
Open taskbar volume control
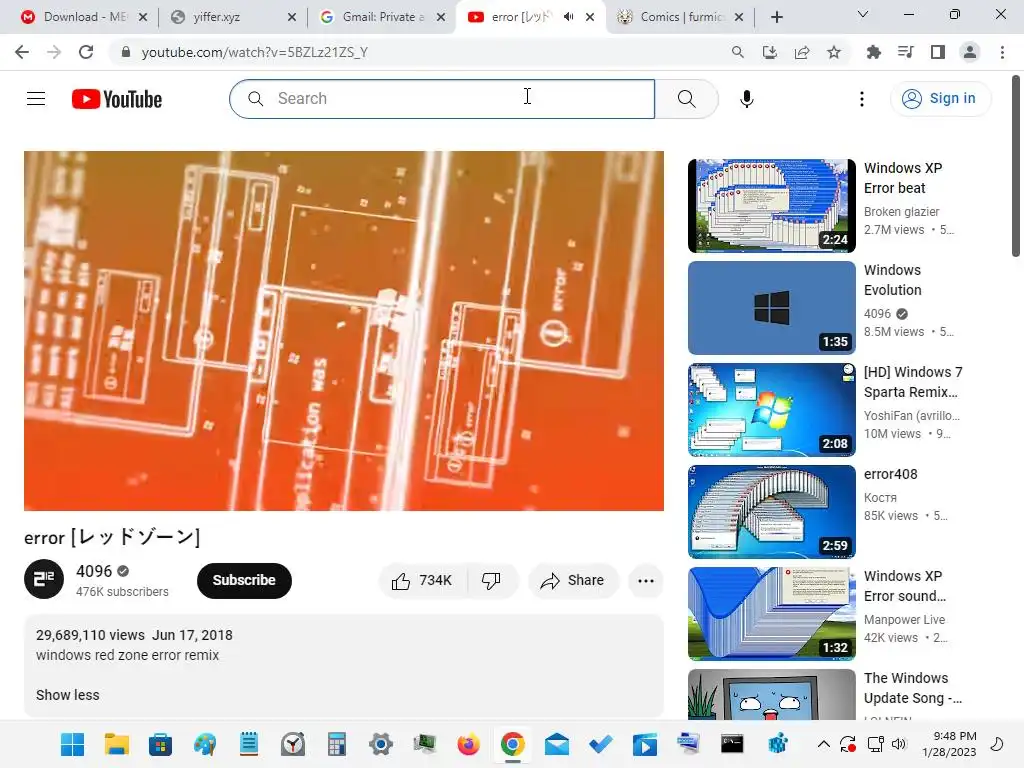pyautogui.click(x=899, y=744)
